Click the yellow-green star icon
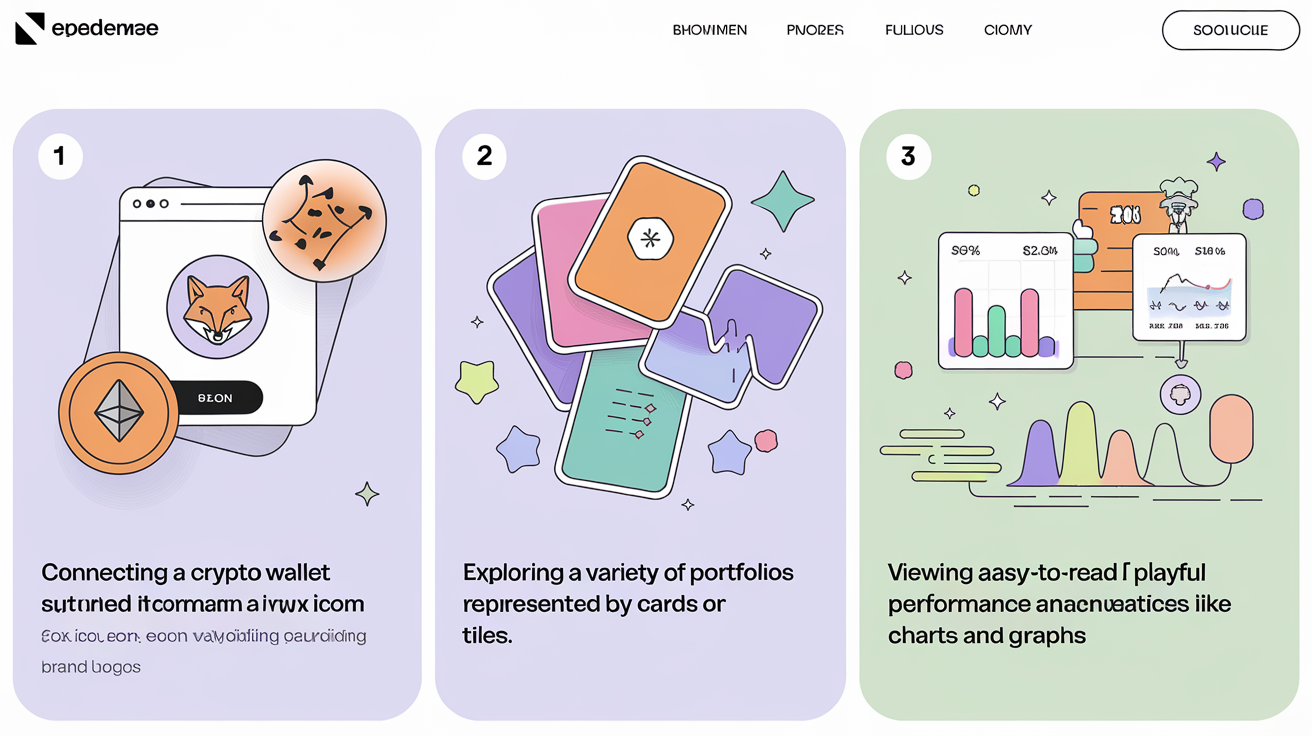 (x=477, y=382)
